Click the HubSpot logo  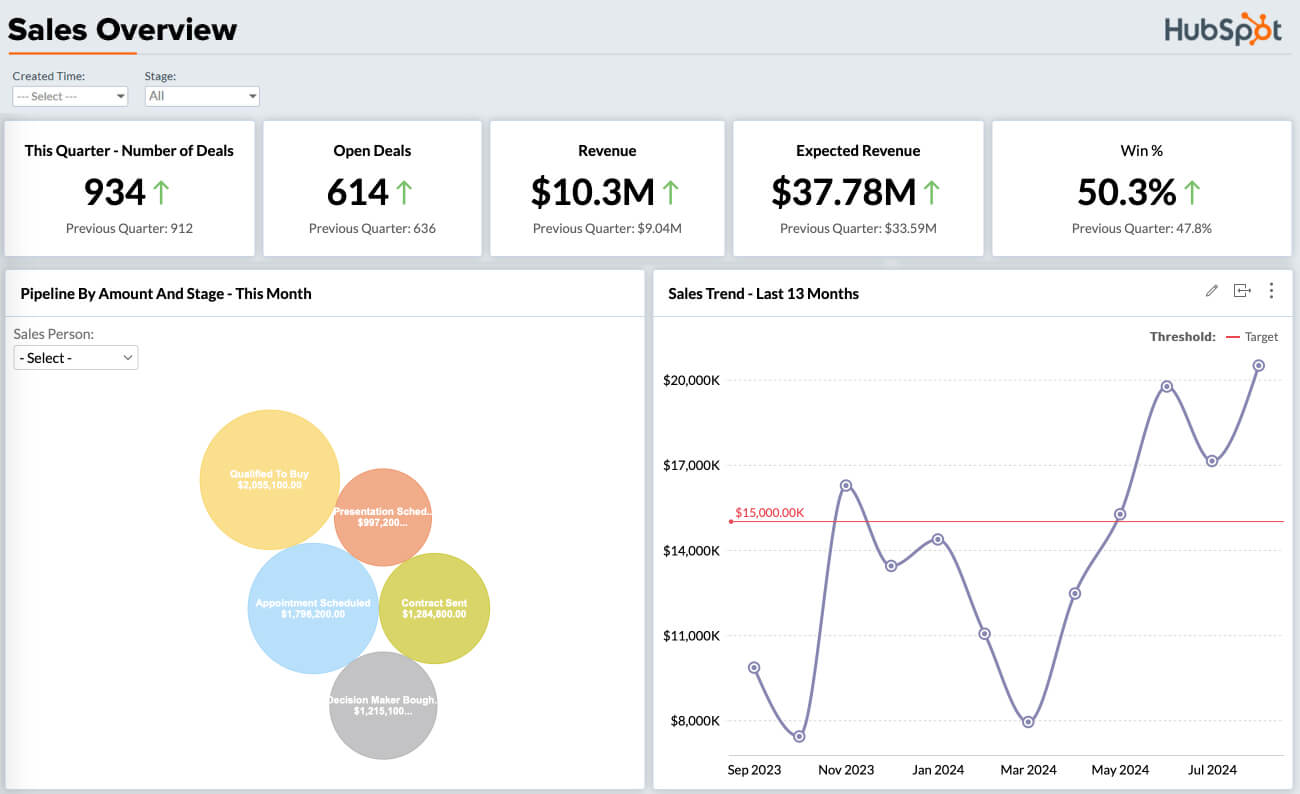pyautogui.click(x=1222, y=30)
